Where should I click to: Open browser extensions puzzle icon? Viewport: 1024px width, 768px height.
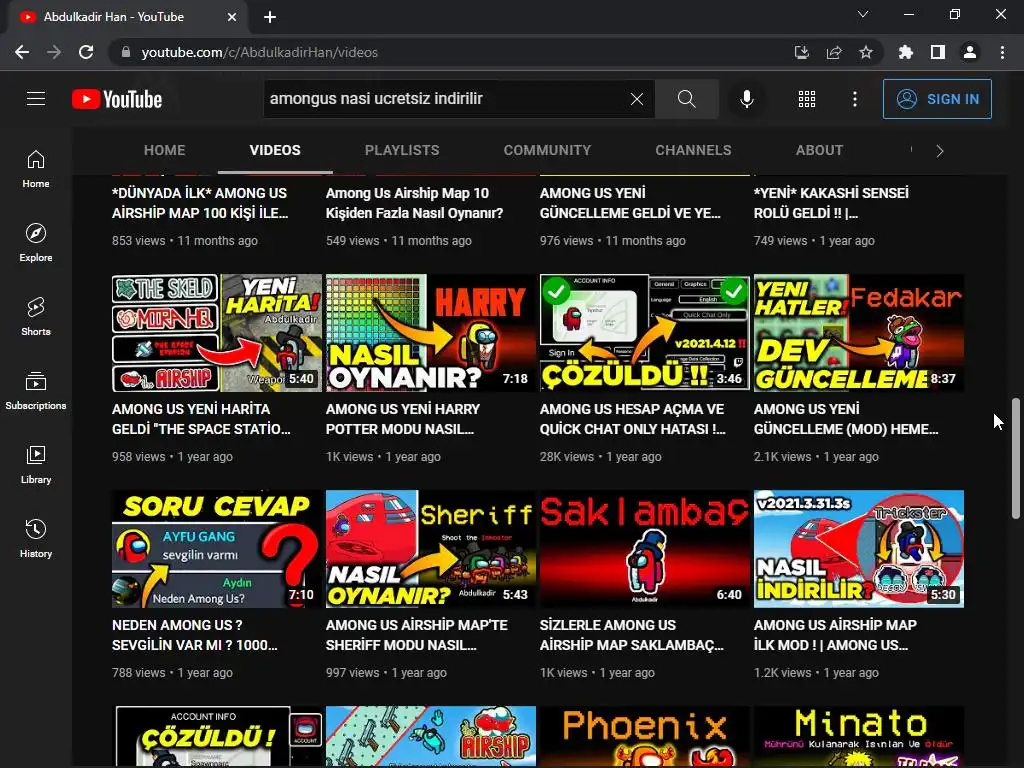tap(905, 52)
